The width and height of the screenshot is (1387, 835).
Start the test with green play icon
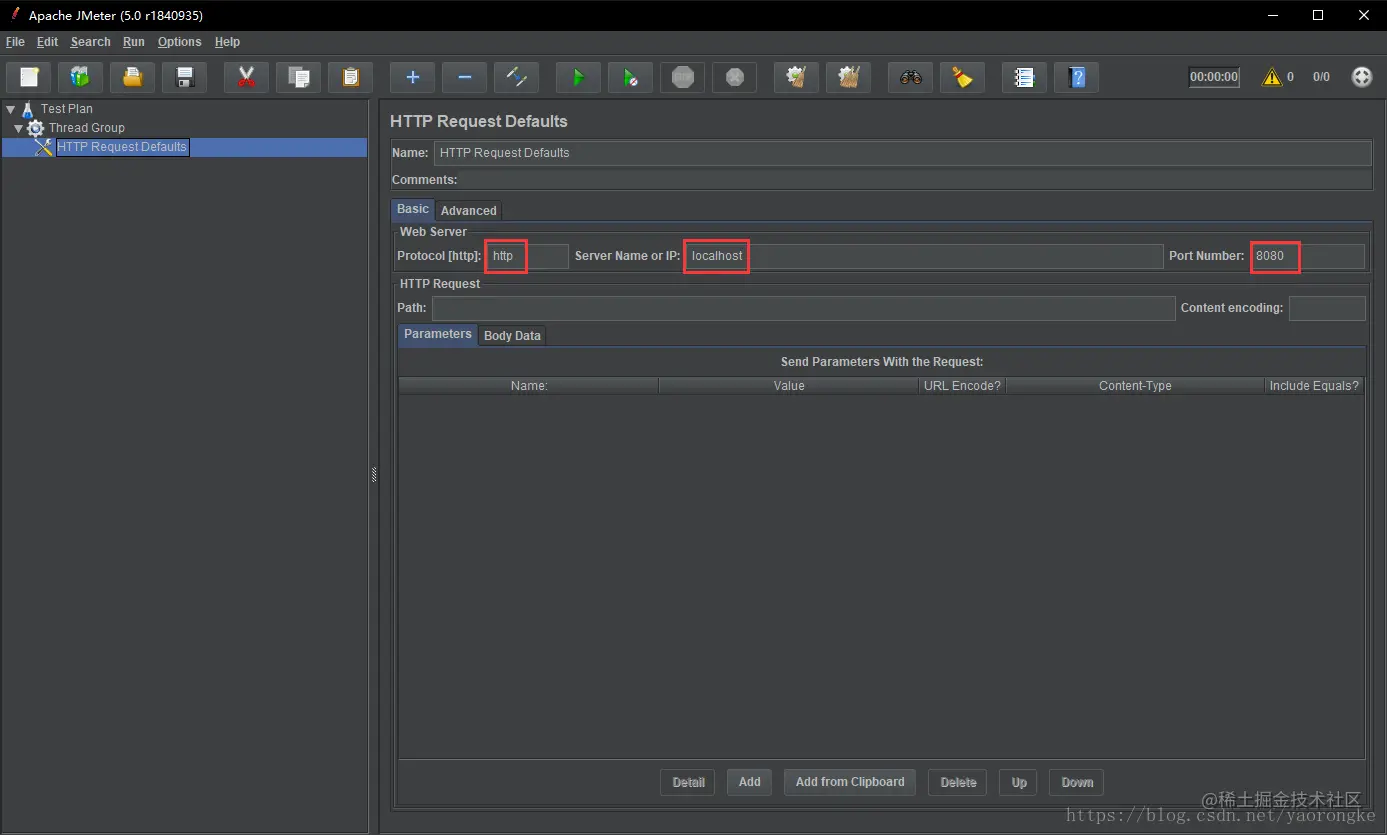578,77
